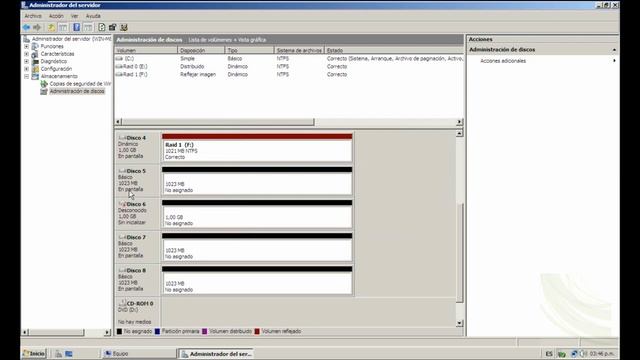Click the red Volumen reflejado legend swatch
Image resolution: width=640 pixels, height=360 pixels.
pyautogui.click(x=257, y=331)
